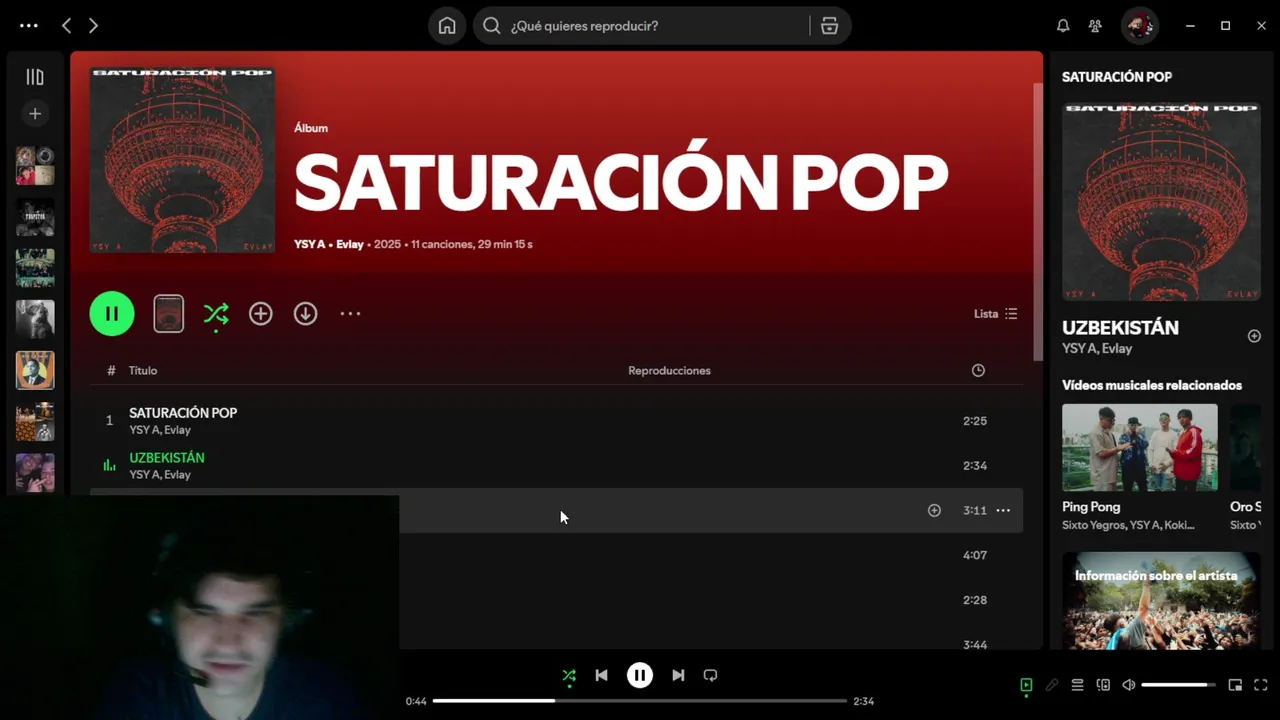The height and width of the screenshot is (720, 1280).
Task: Mute with the volume speaker icon
Action: (1129, 685)
